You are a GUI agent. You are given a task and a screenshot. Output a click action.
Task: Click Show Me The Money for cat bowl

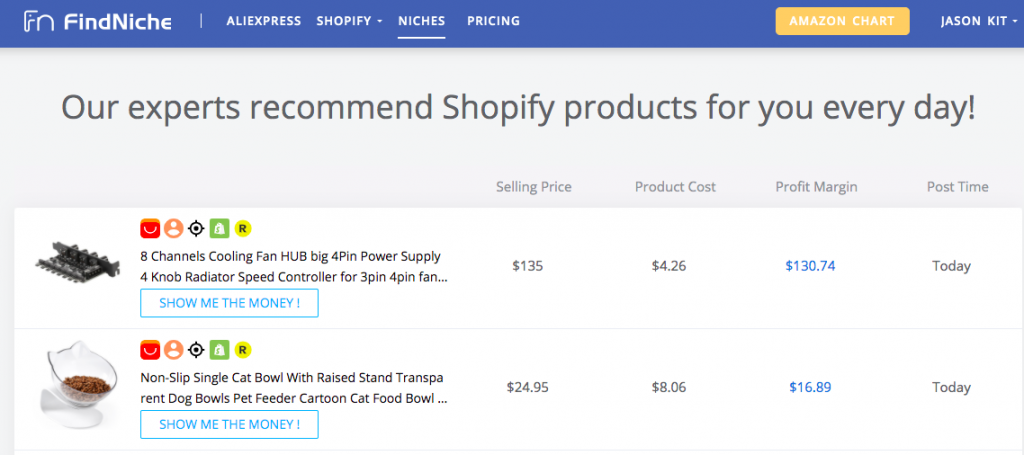[x=229, y=424]
